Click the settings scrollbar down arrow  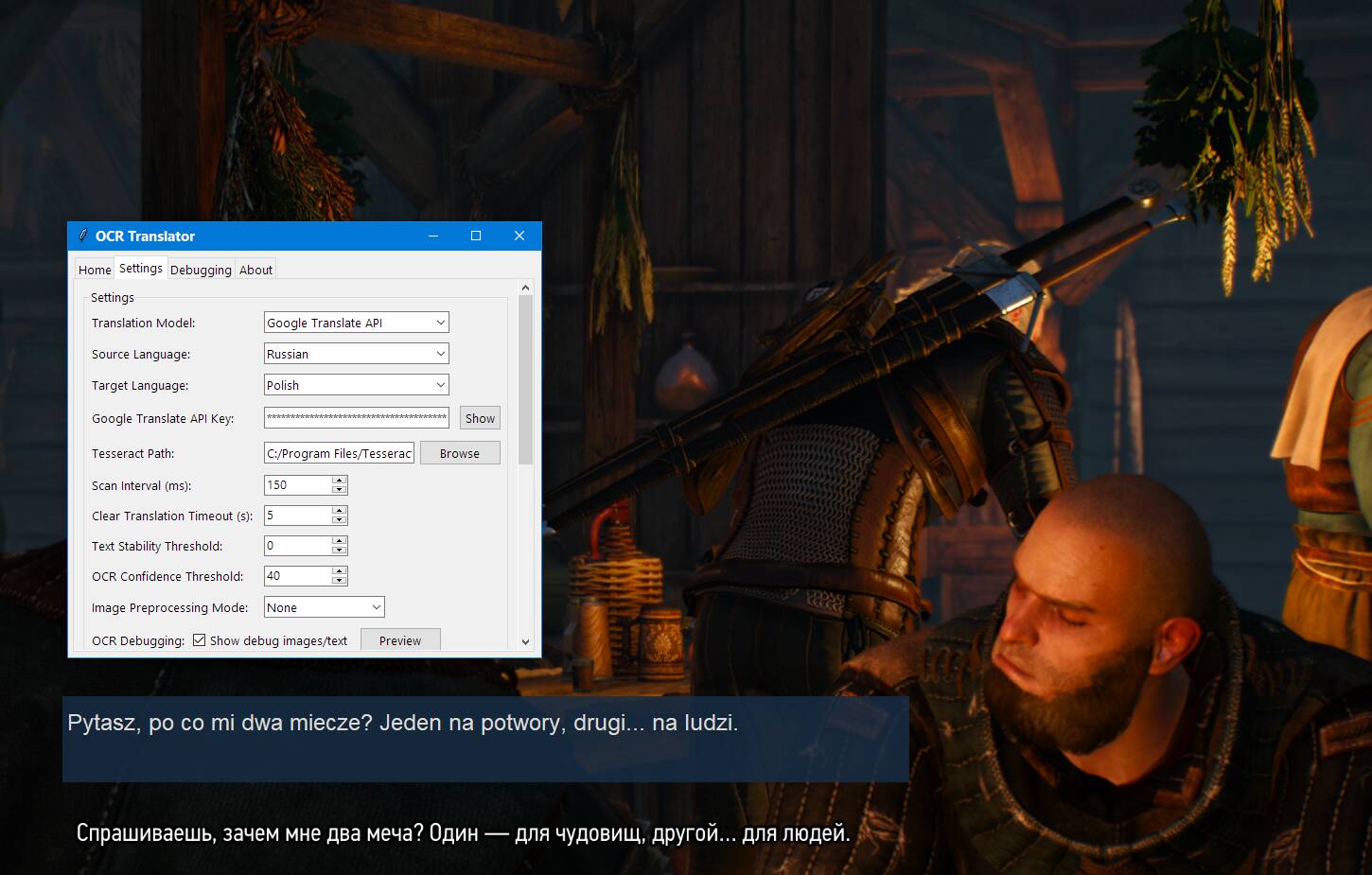pos(526,641)
